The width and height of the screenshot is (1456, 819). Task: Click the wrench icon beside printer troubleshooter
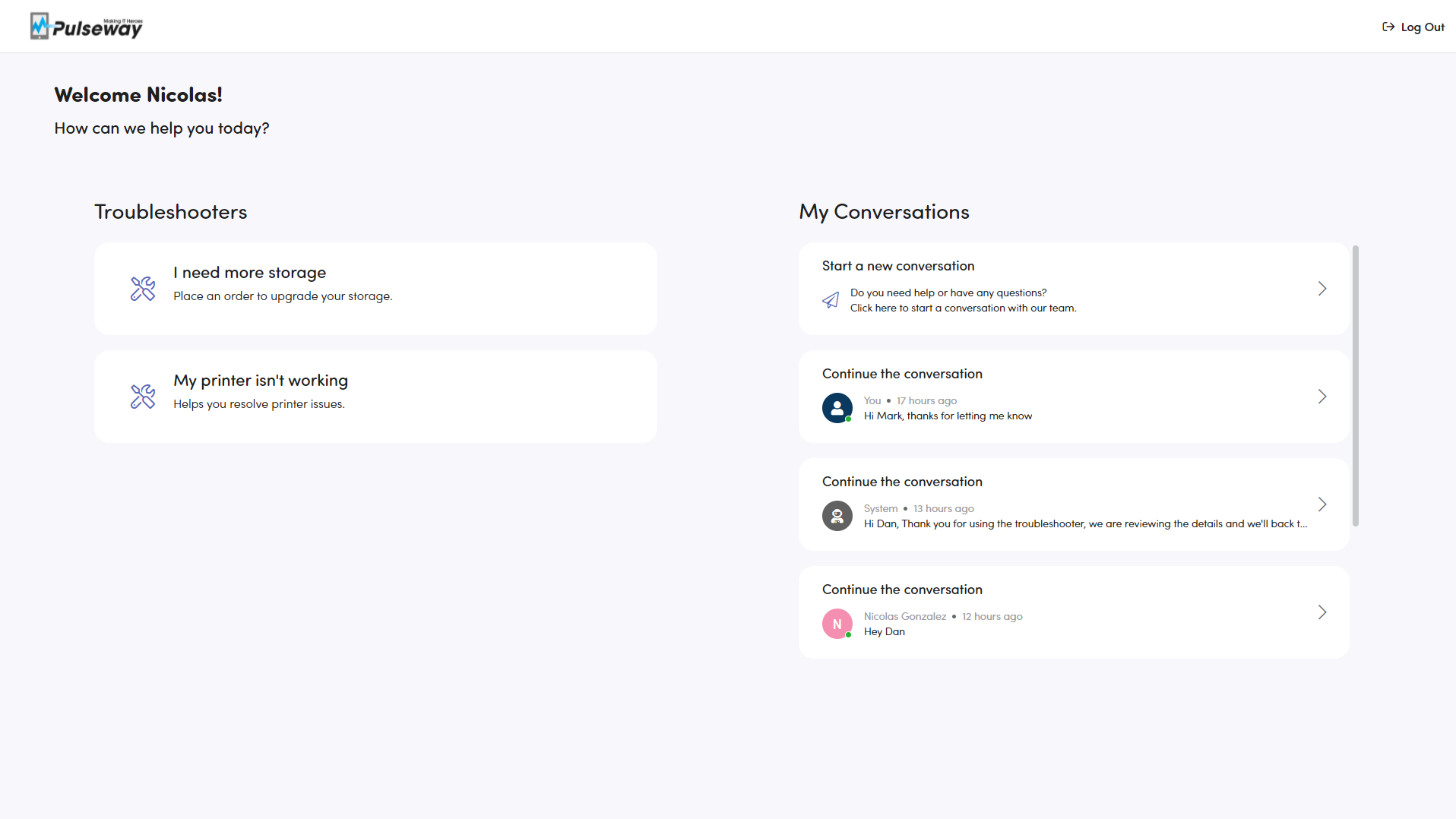[143, 397]
